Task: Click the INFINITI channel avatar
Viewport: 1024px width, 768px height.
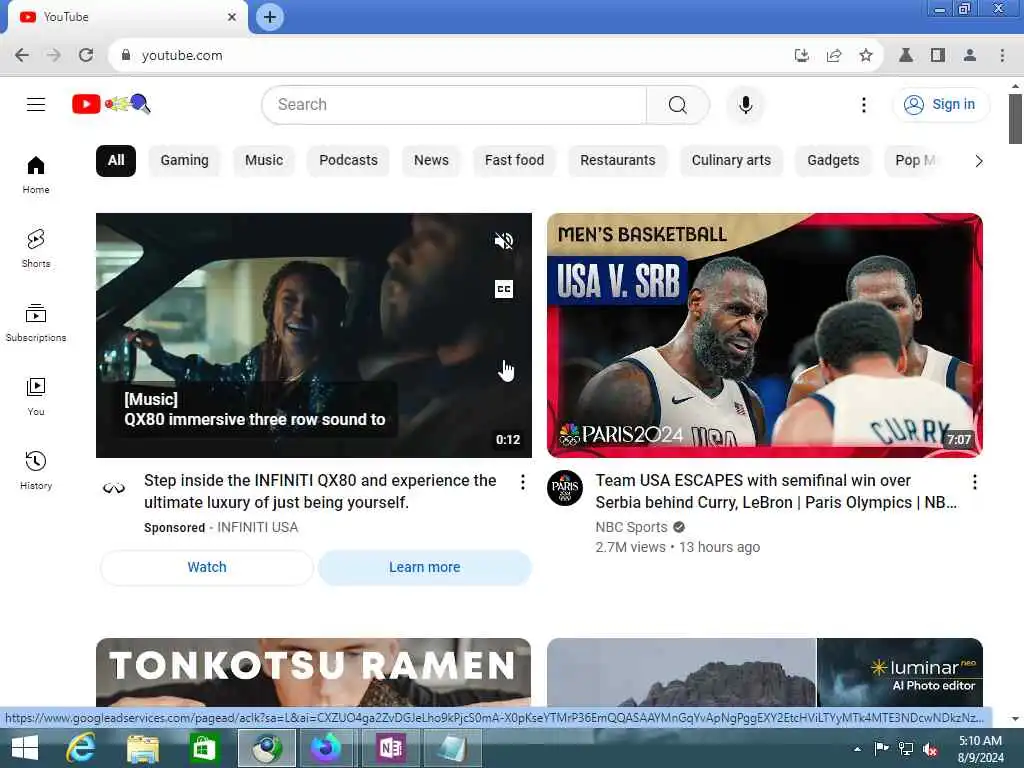Action: 114,488
